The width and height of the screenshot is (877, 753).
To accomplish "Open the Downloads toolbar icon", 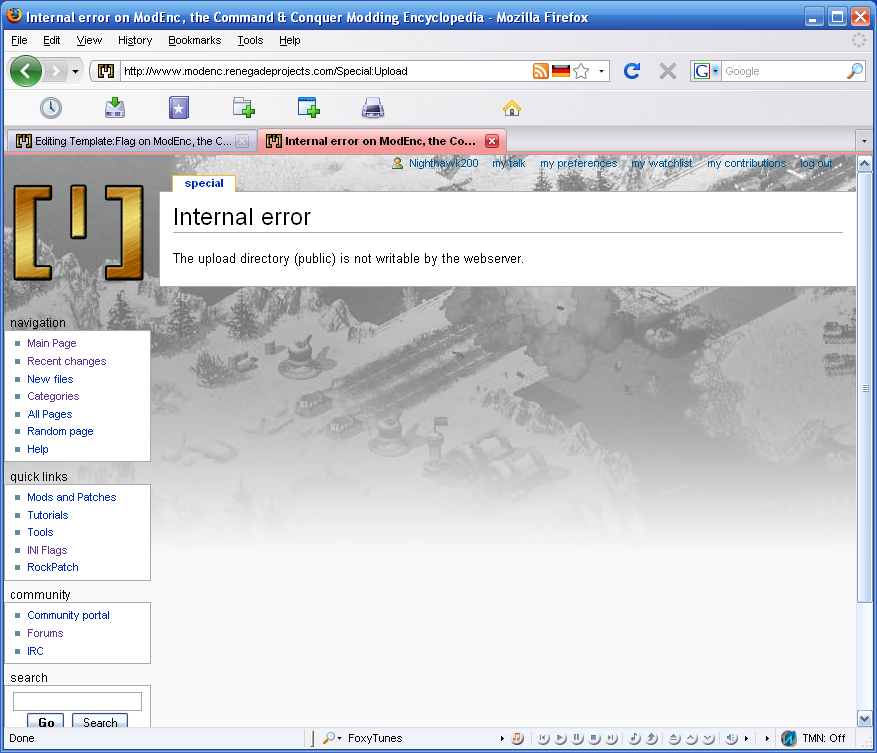I will [x=115, y=108].
